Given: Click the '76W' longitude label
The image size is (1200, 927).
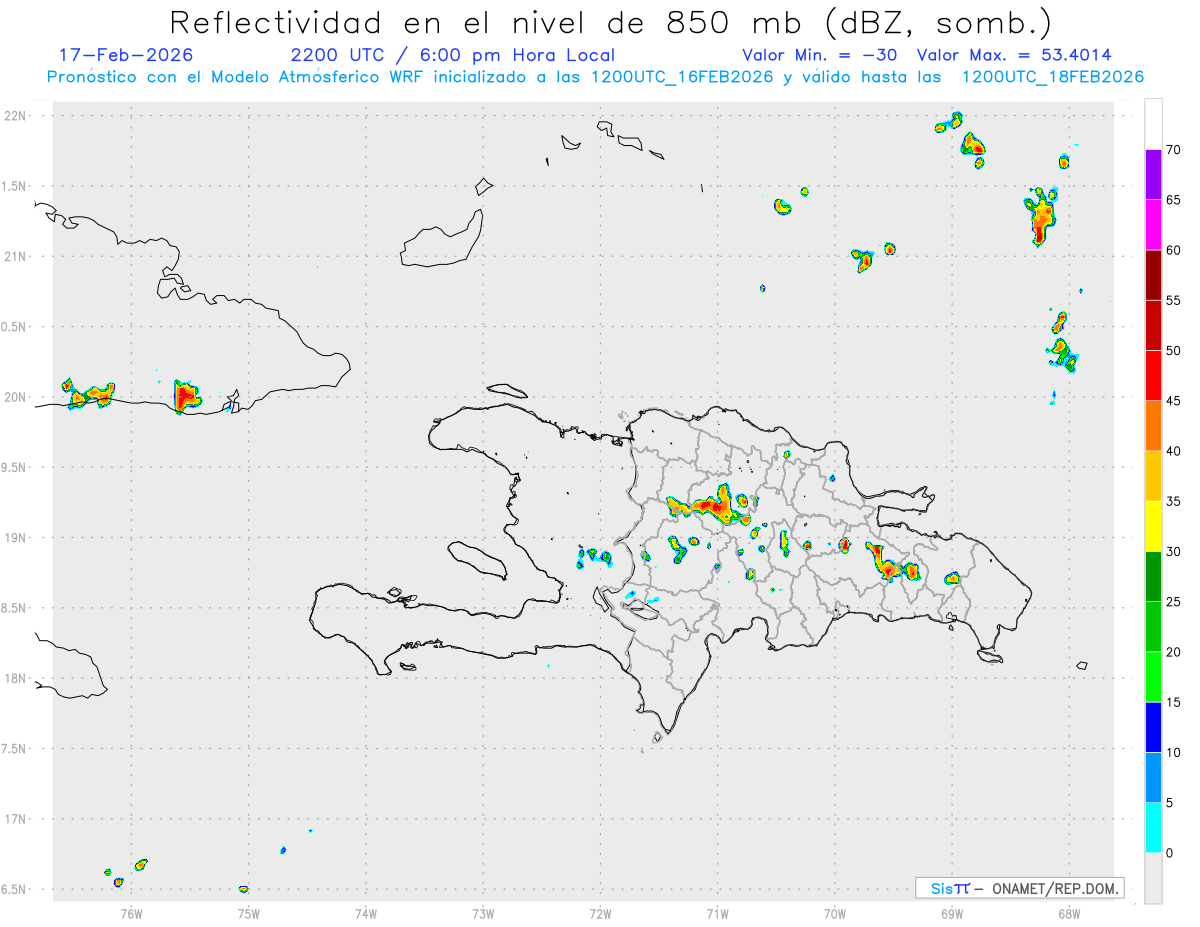Looking at the screenshot, I should (x=131, y=913).
